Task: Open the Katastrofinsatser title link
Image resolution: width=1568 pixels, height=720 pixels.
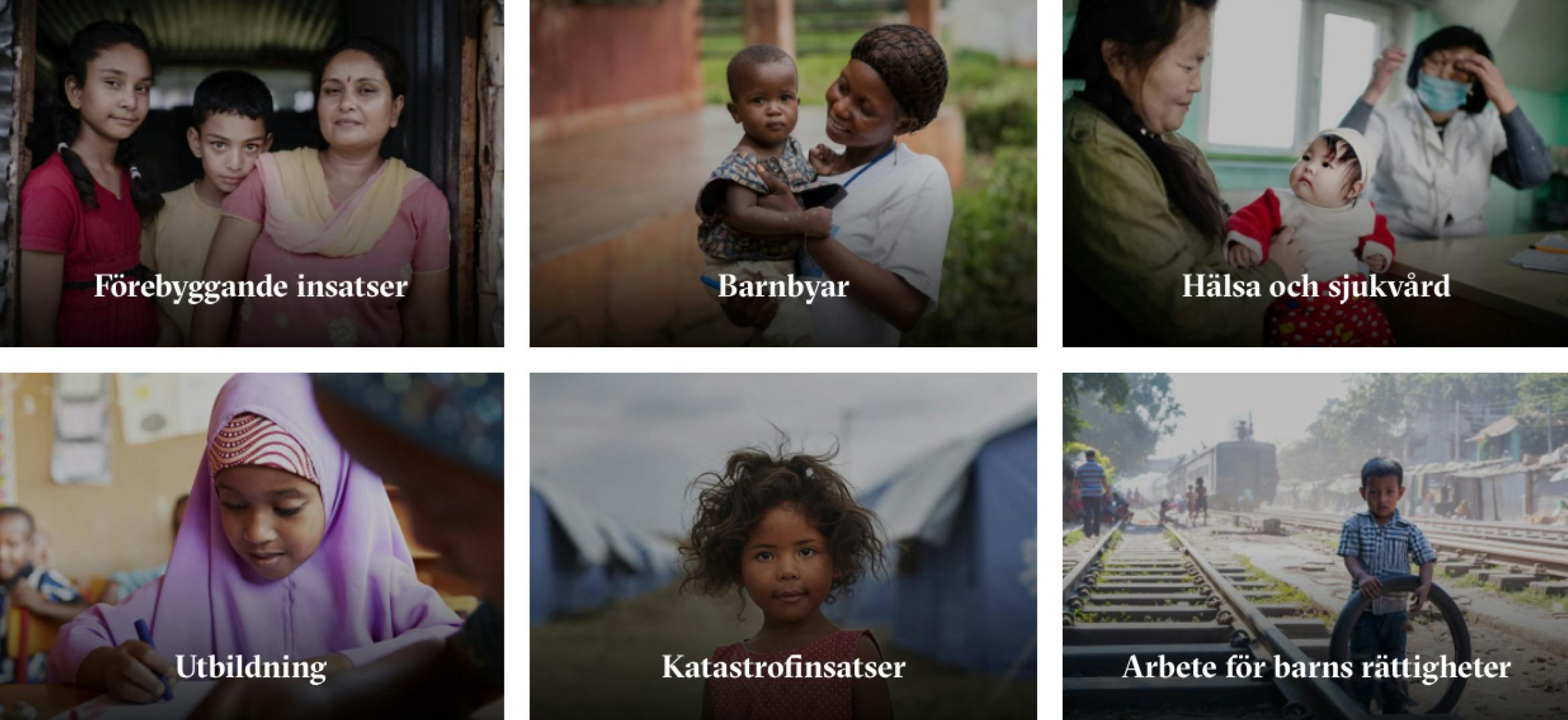Action: 783,667
